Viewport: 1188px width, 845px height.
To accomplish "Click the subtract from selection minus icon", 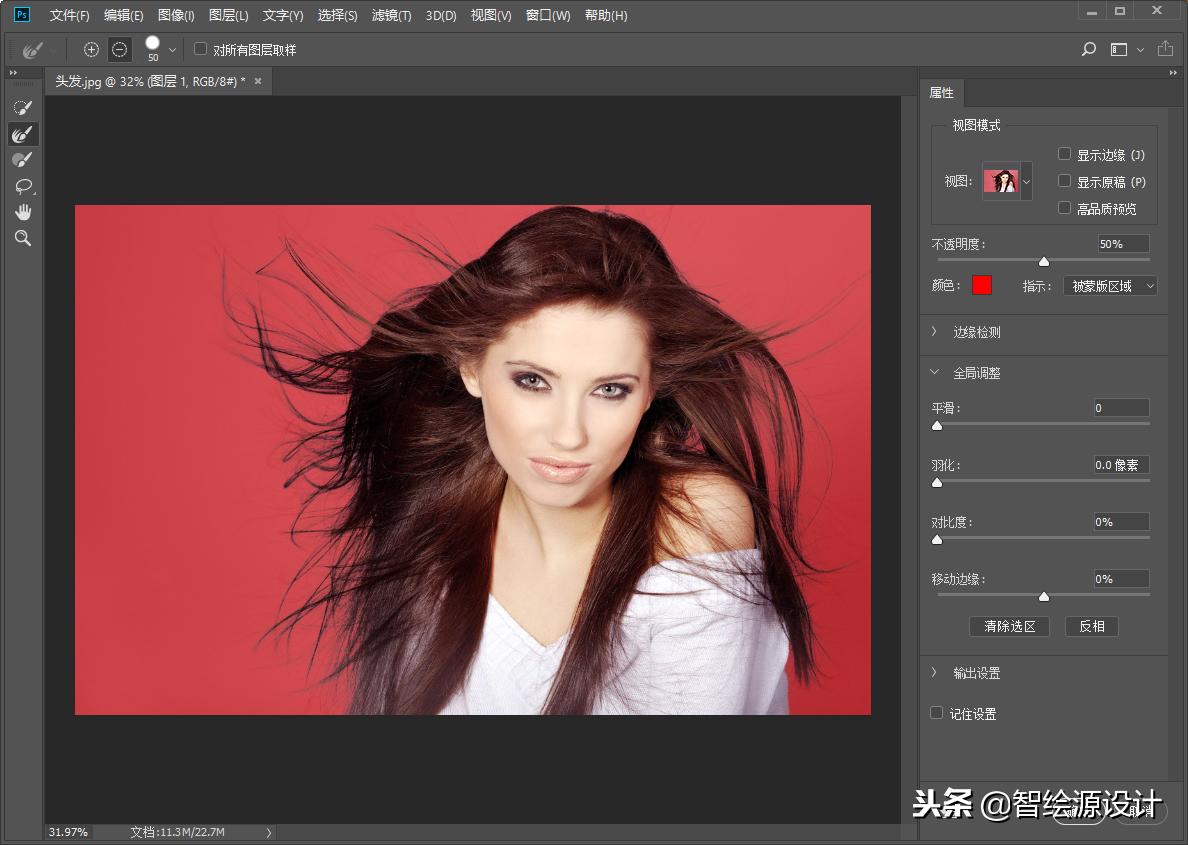I will [x=119, y=49].
